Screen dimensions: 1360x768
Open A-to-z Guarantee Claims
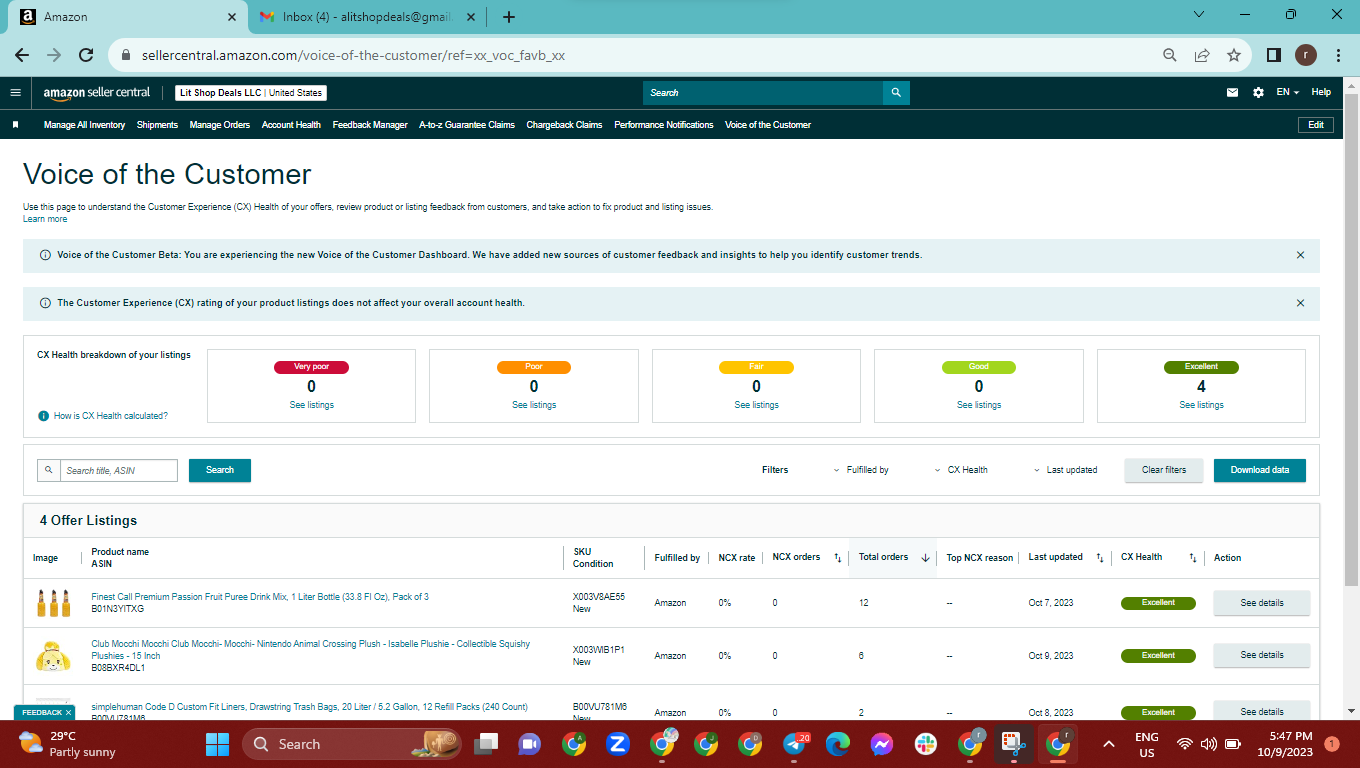pos(467,125)
